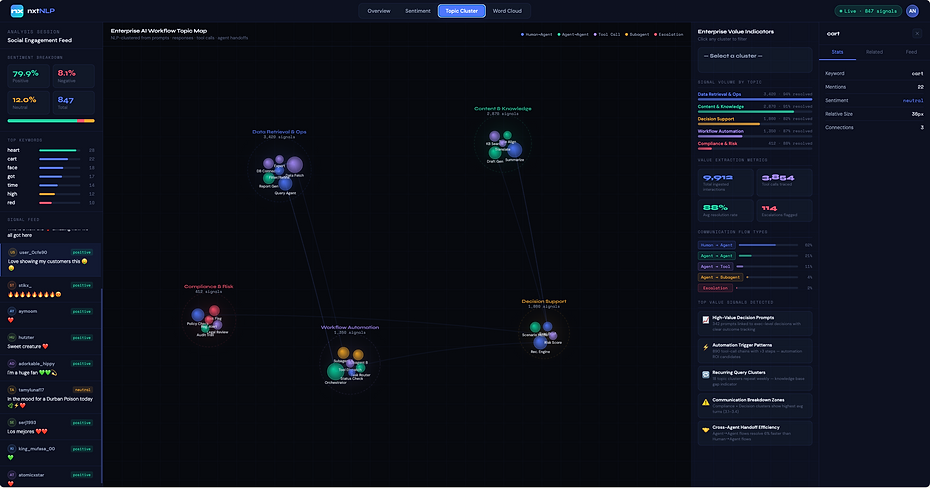This screenshot has height=488, width=930.
Task: Click the Escalation flow type tag
Action: click(715, 288)
